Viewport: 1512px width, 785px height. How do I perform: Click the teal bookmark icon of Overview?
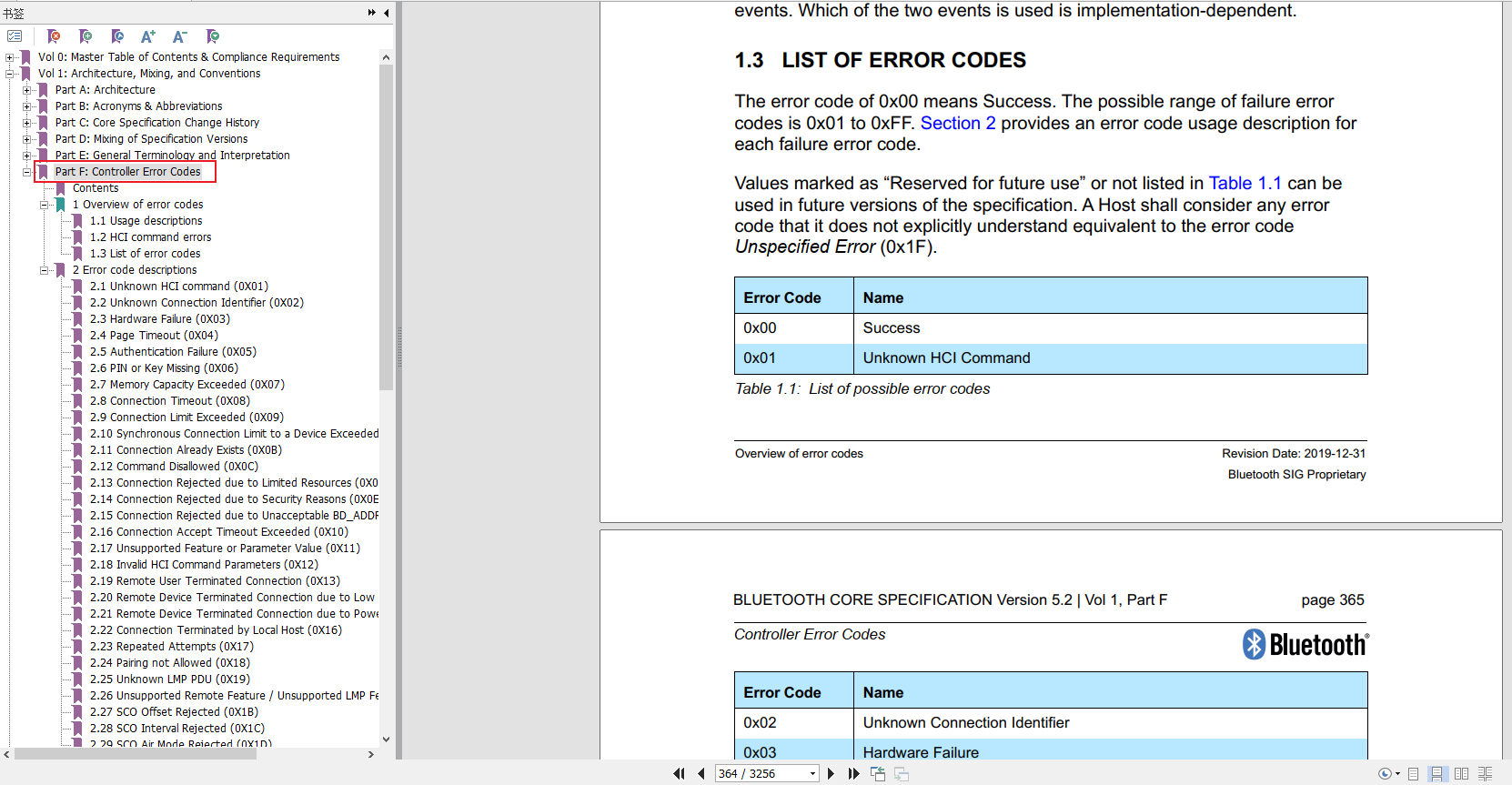point(61,205)
